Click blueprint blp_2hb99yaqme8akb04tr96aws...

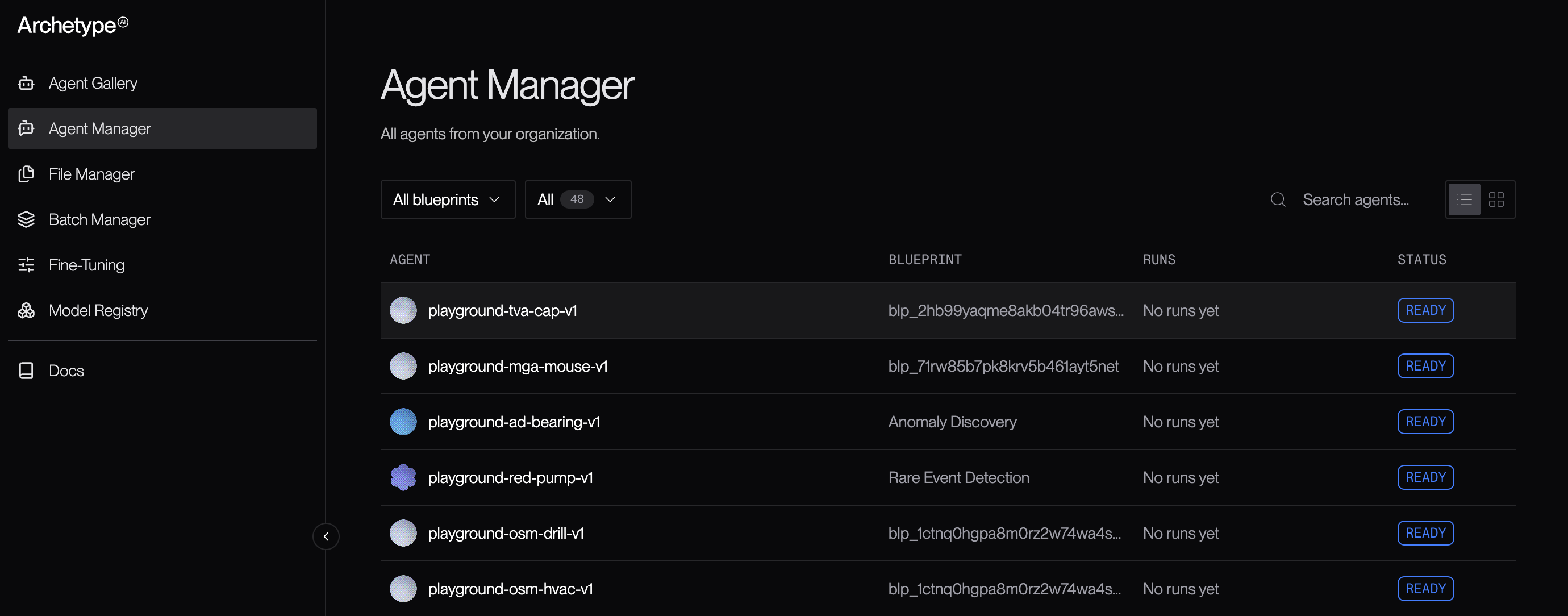1006,310
